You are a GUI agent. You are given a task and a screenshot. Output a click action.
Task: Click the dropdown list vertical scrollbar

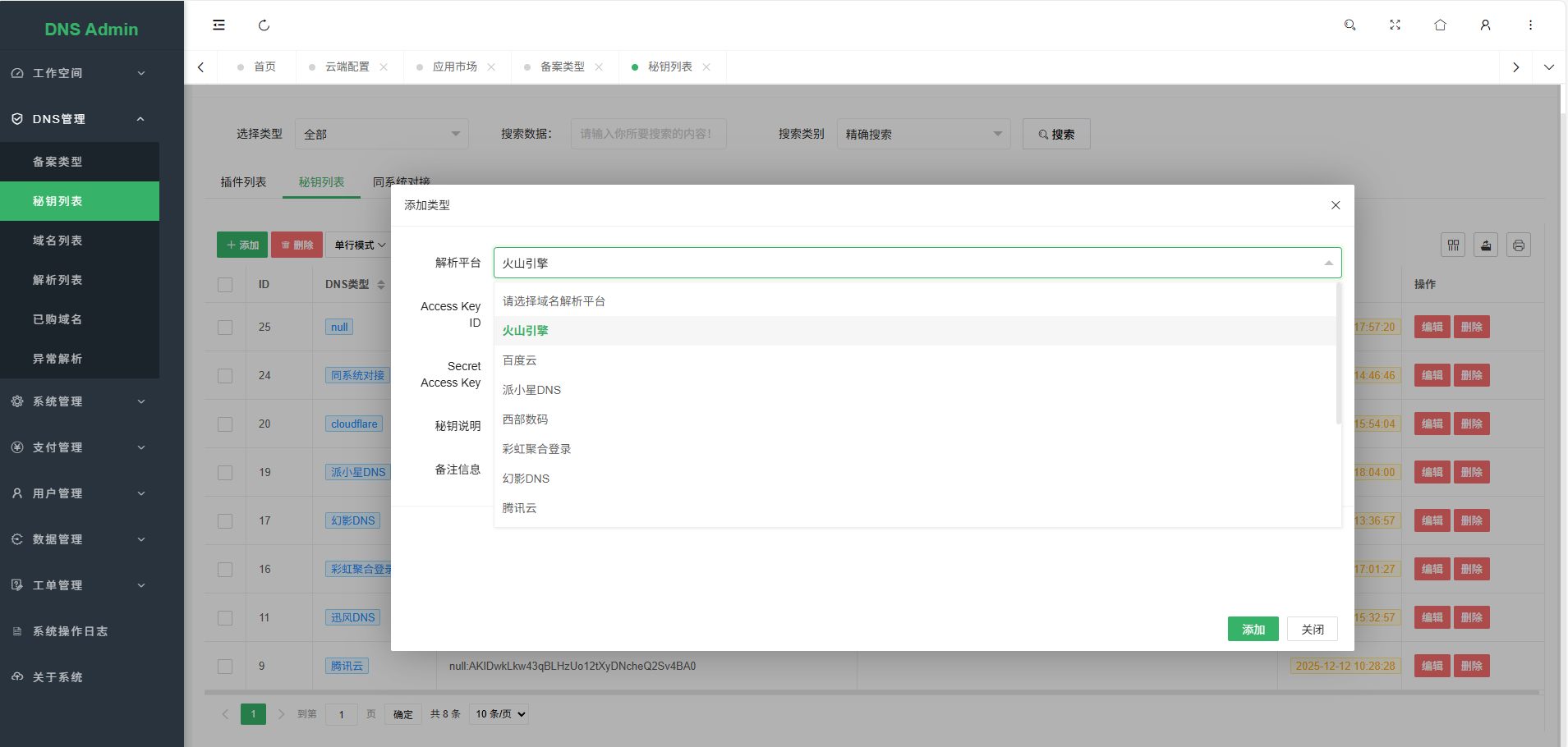(x=1338, y=353)
